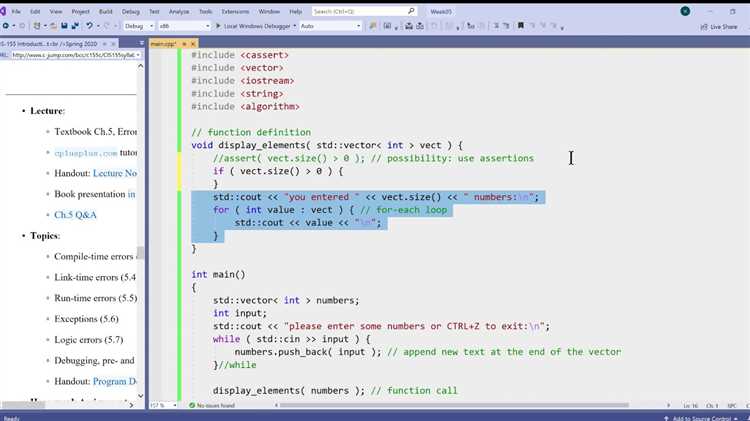Click the comment-out lines toolbar icon
The height and width of the screenshot is (421, 750).
pyautogui.click(x=496, y=26)
